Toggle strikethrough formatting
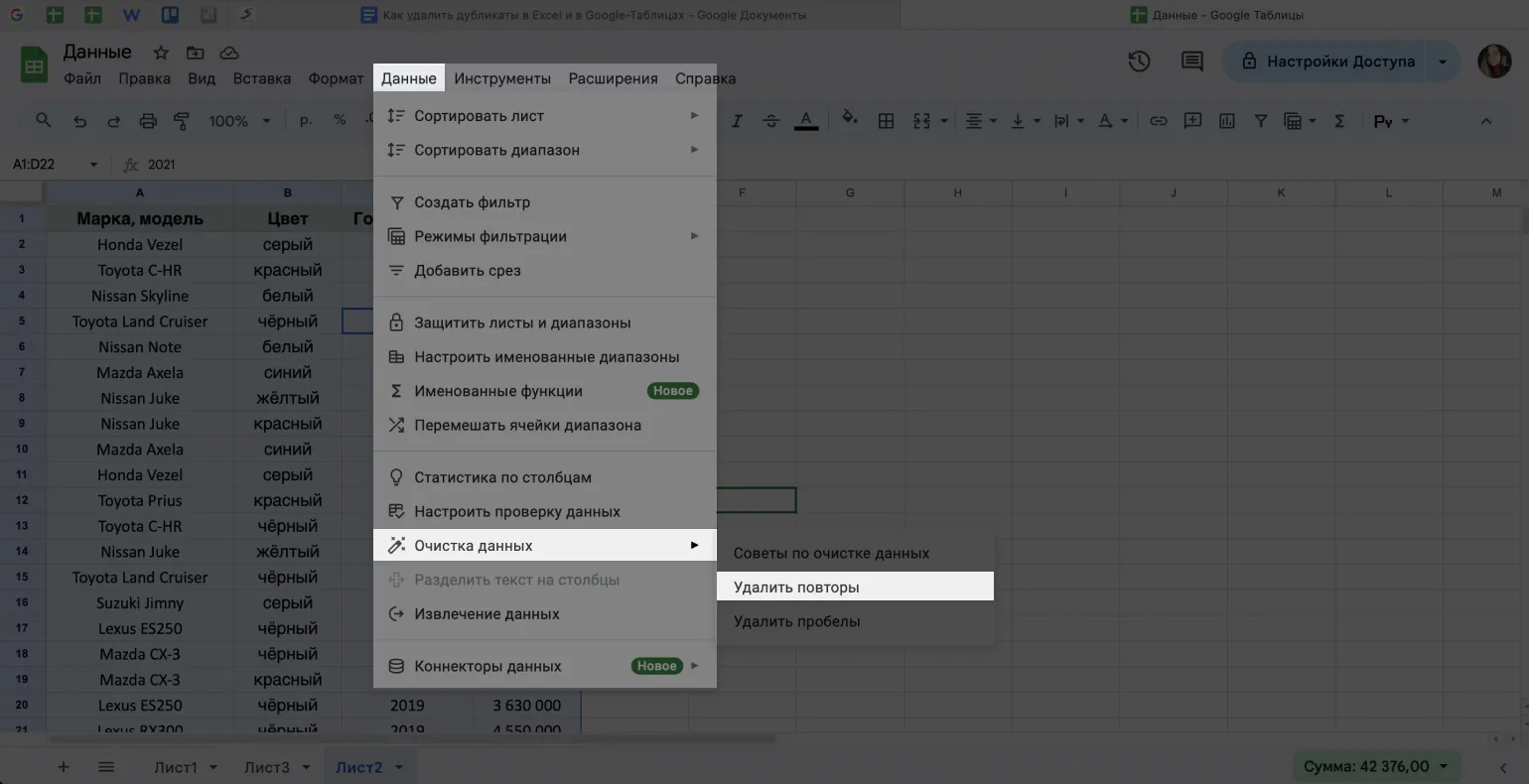 771,121
